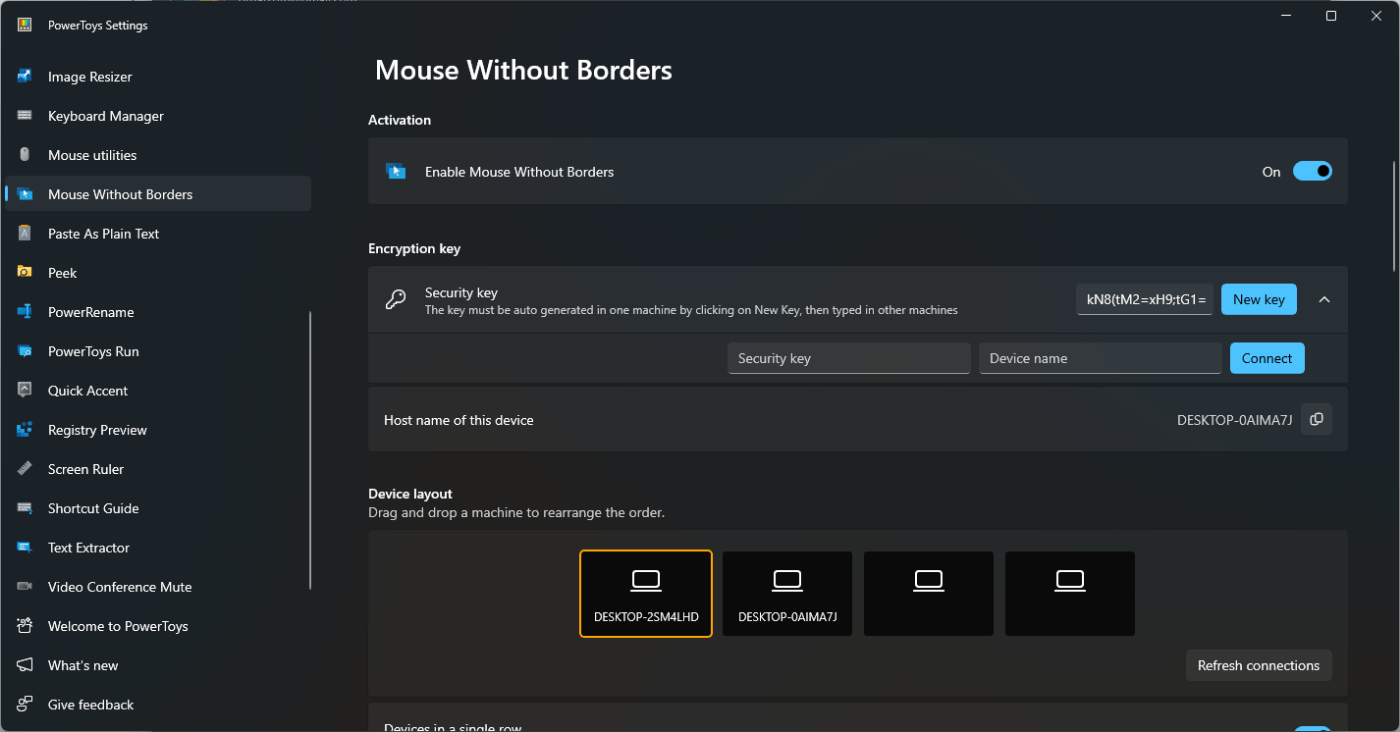Viewport: 1400px width, 732px height.
Task: Click the main page vertical scrollbar
Action: [x=1394, y=215]
